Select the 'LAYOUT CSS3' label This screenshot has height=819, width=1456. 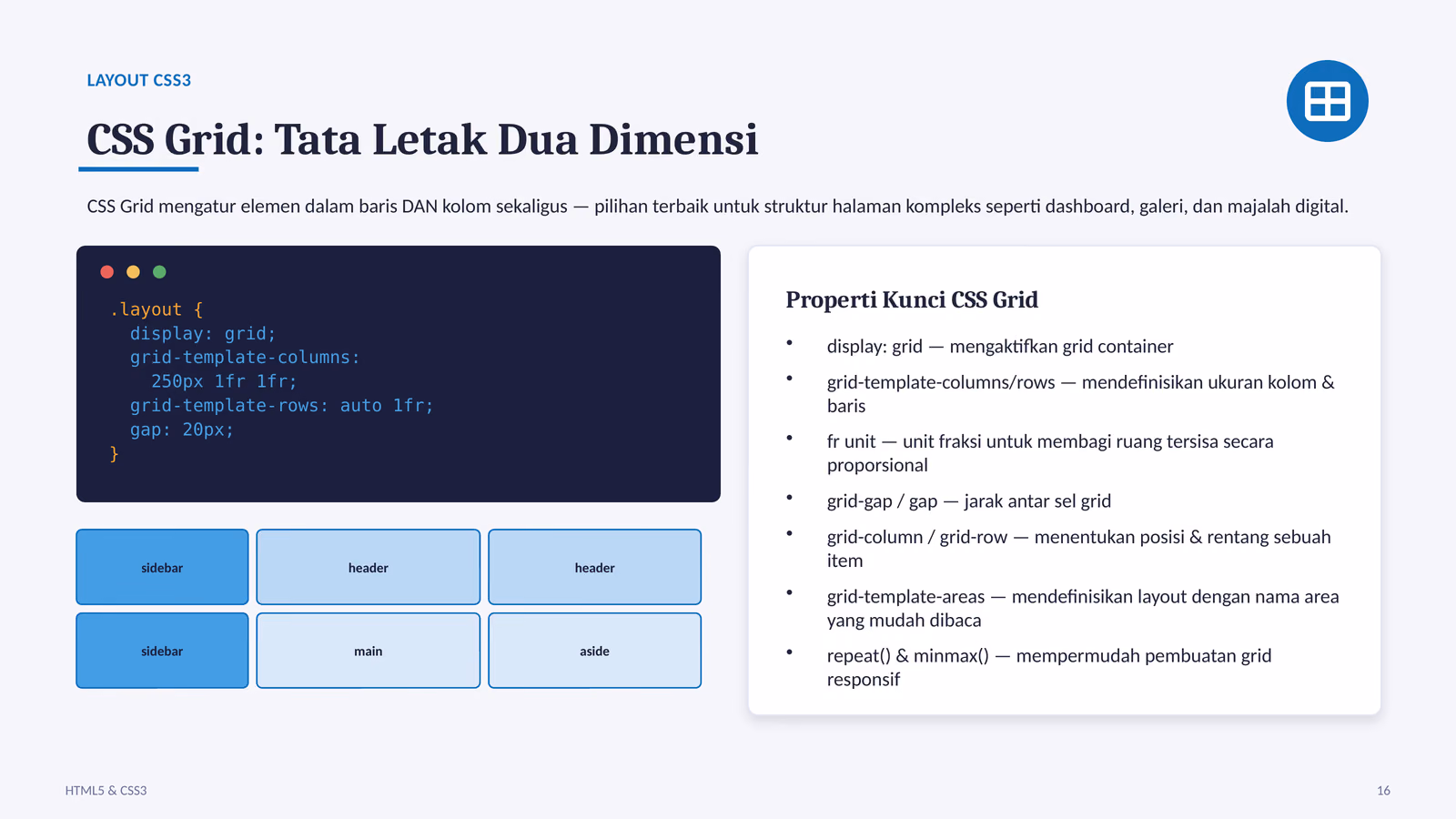[x=139, y=80]
